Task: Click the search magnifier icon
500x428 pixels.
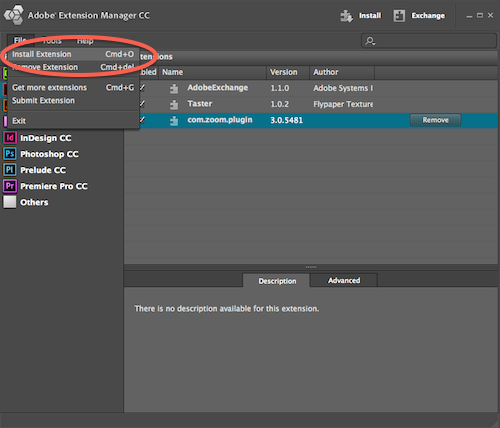Action: coord(370,41)
